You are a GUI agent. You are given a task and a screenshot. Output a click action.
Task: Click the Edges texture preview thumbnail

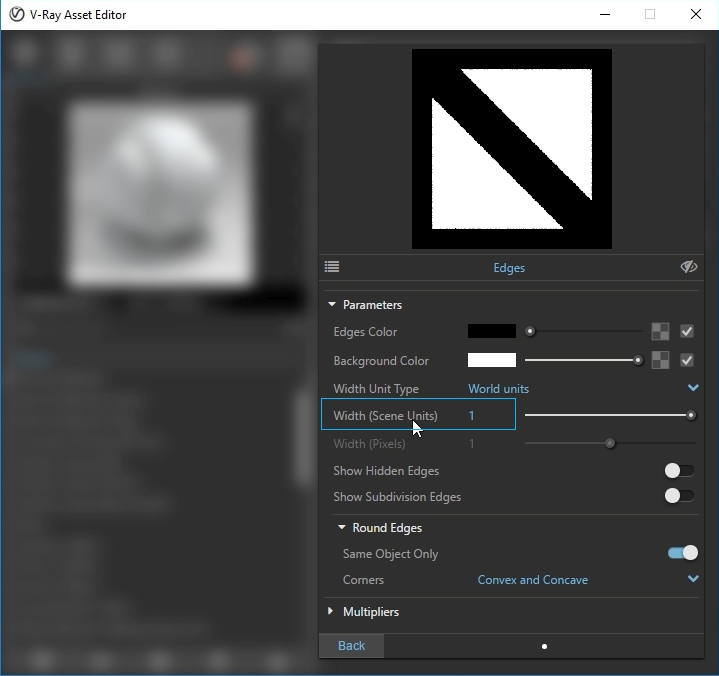point(511,149)
